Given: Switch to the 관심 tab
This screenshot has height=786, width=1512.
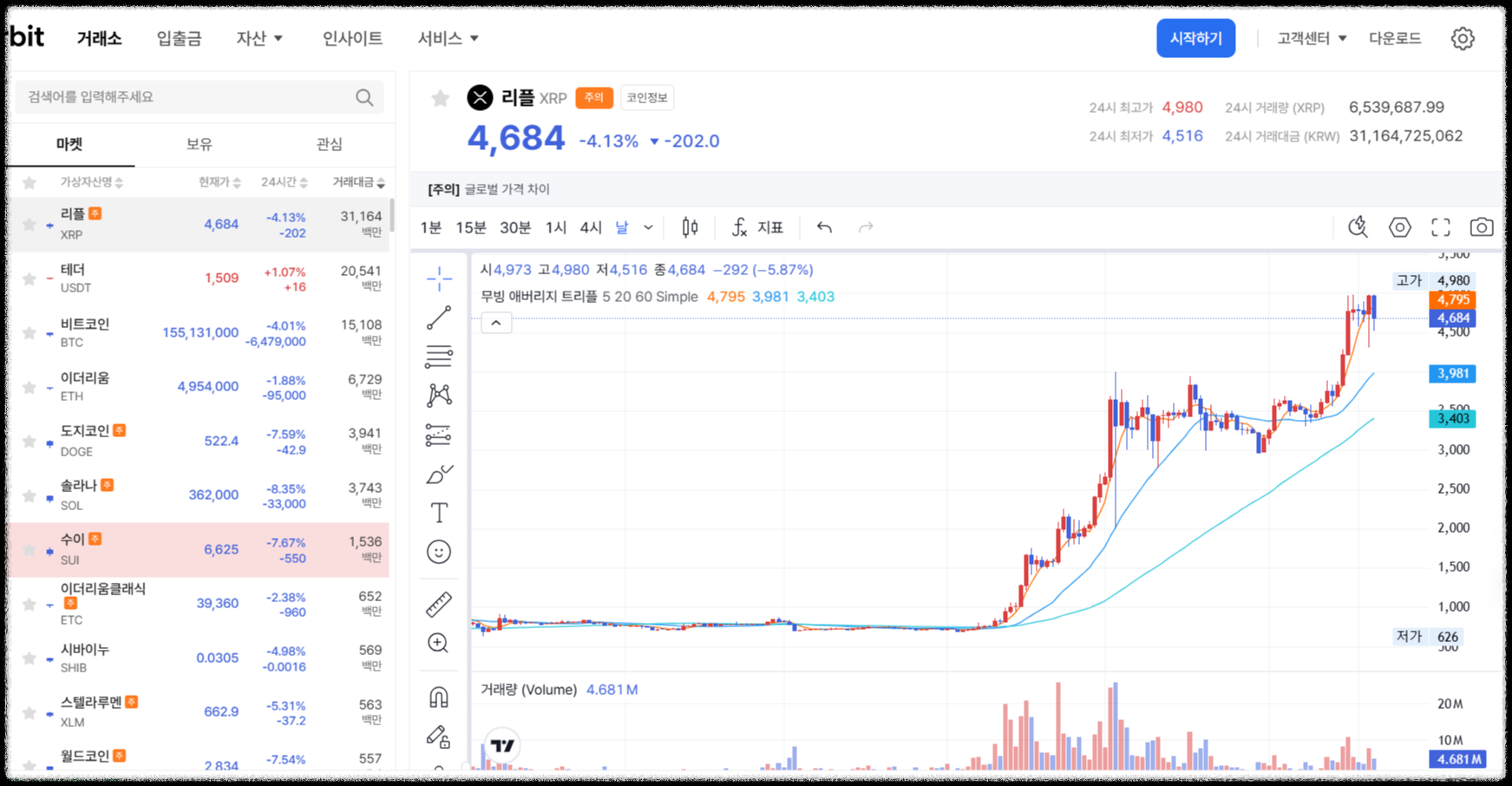Looking at the screenshot, I should pos(329,144).
